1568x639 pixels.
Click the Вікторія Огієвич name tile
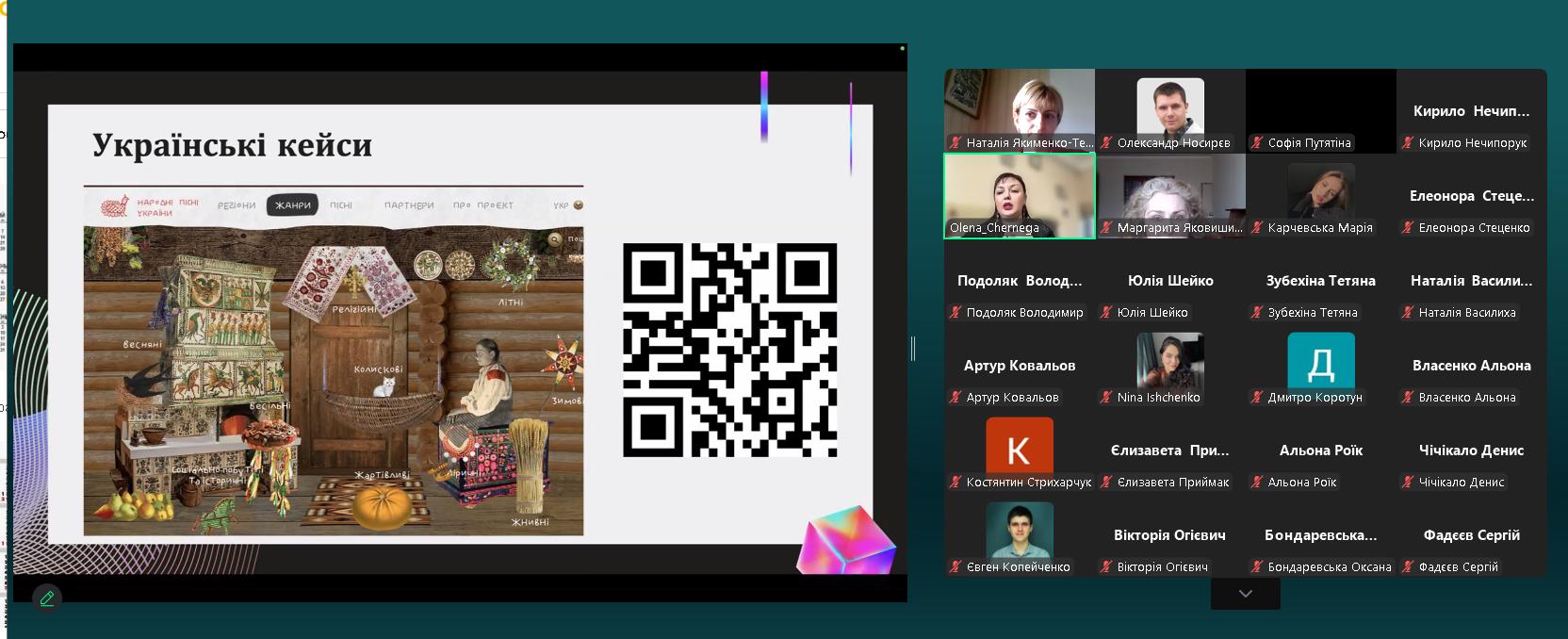coord(1170,535)
